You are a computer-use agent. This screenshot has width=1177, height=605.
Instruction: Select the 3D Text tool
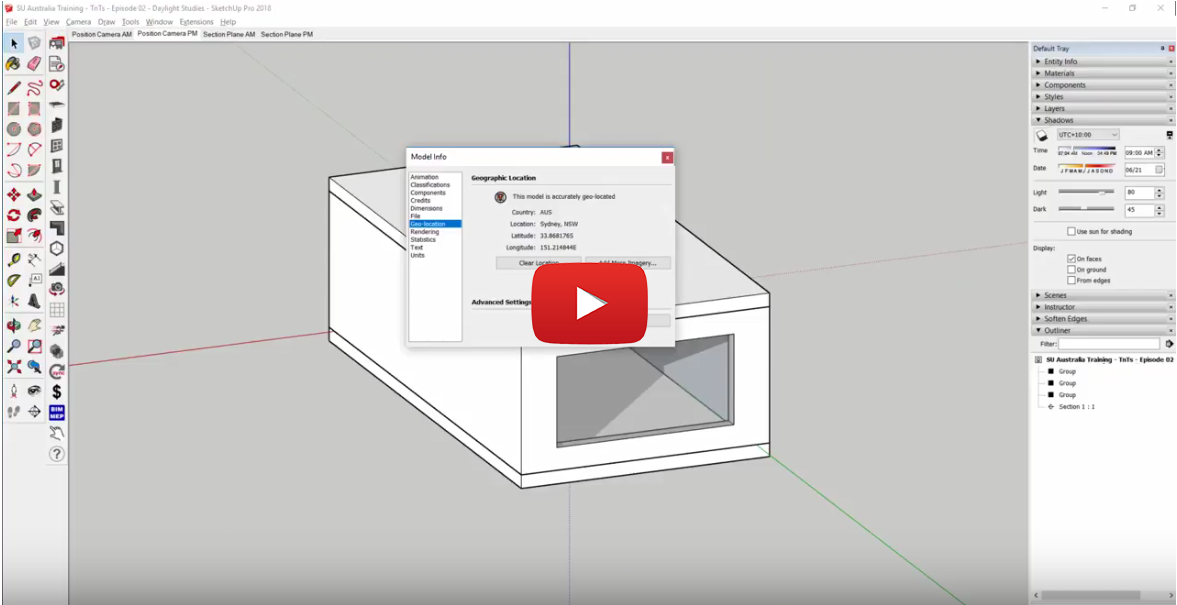tap(35, 301)
